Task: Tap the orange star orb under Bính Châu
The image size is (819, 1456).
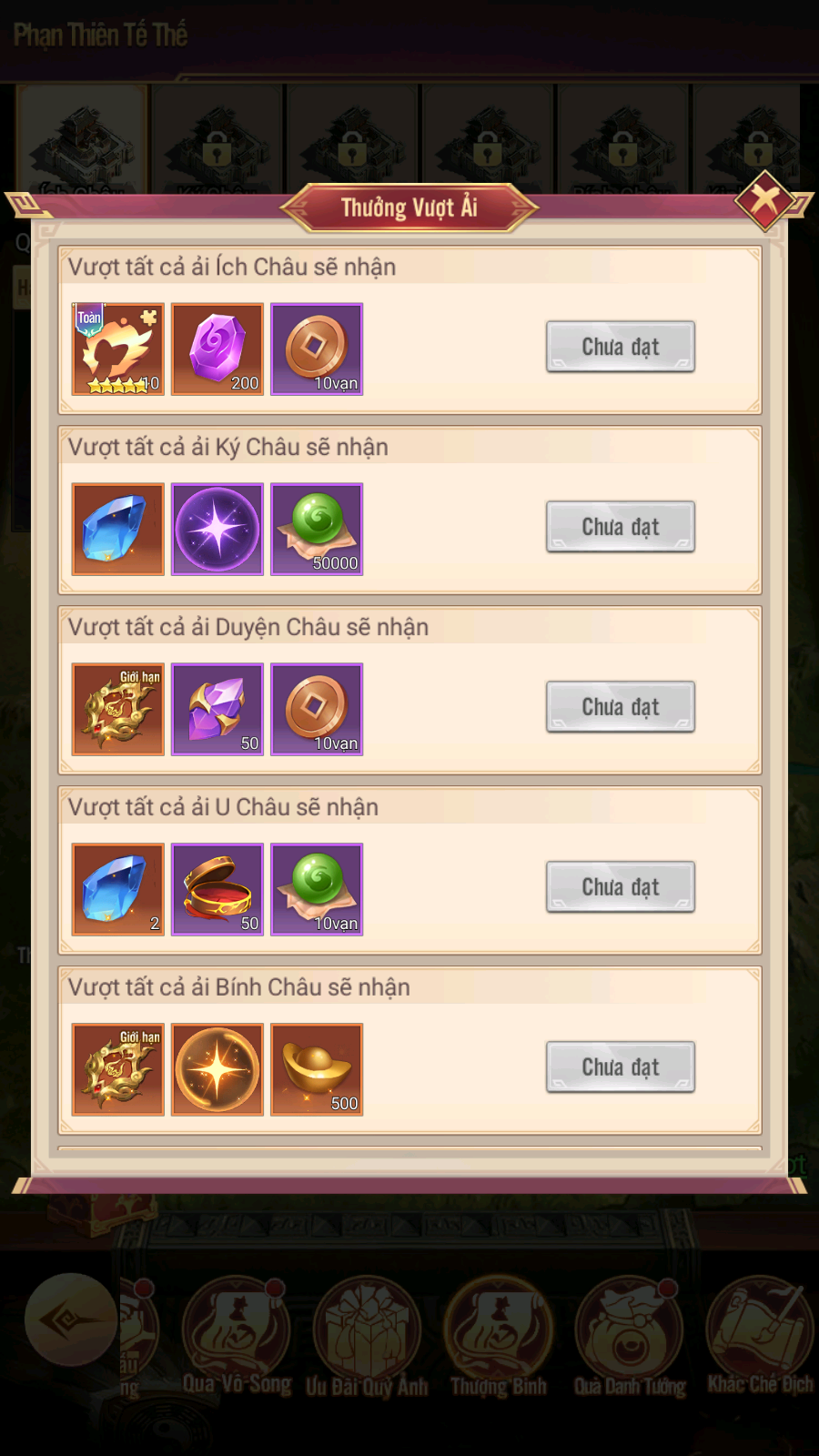Action: point(217,1070)
